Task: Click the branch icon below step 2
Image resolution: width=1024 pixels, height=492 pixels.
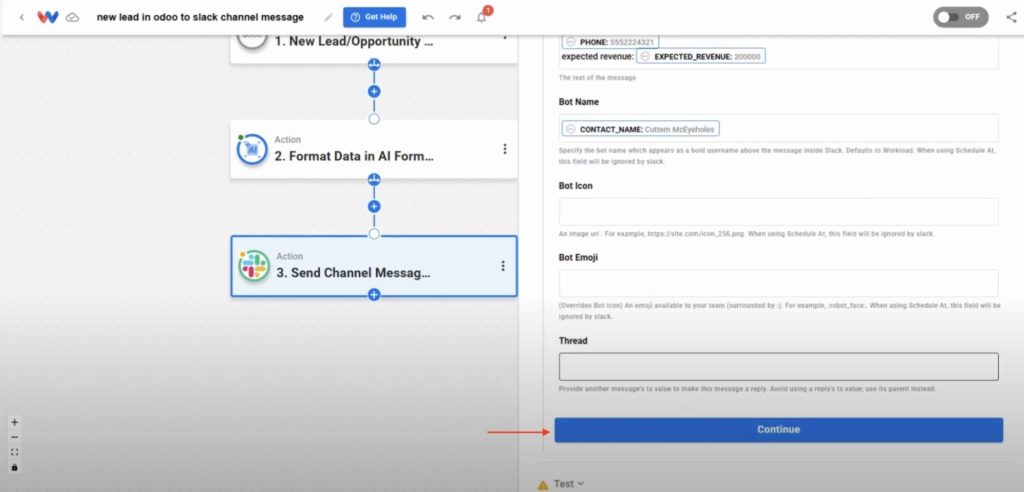Action: (374, 180)
